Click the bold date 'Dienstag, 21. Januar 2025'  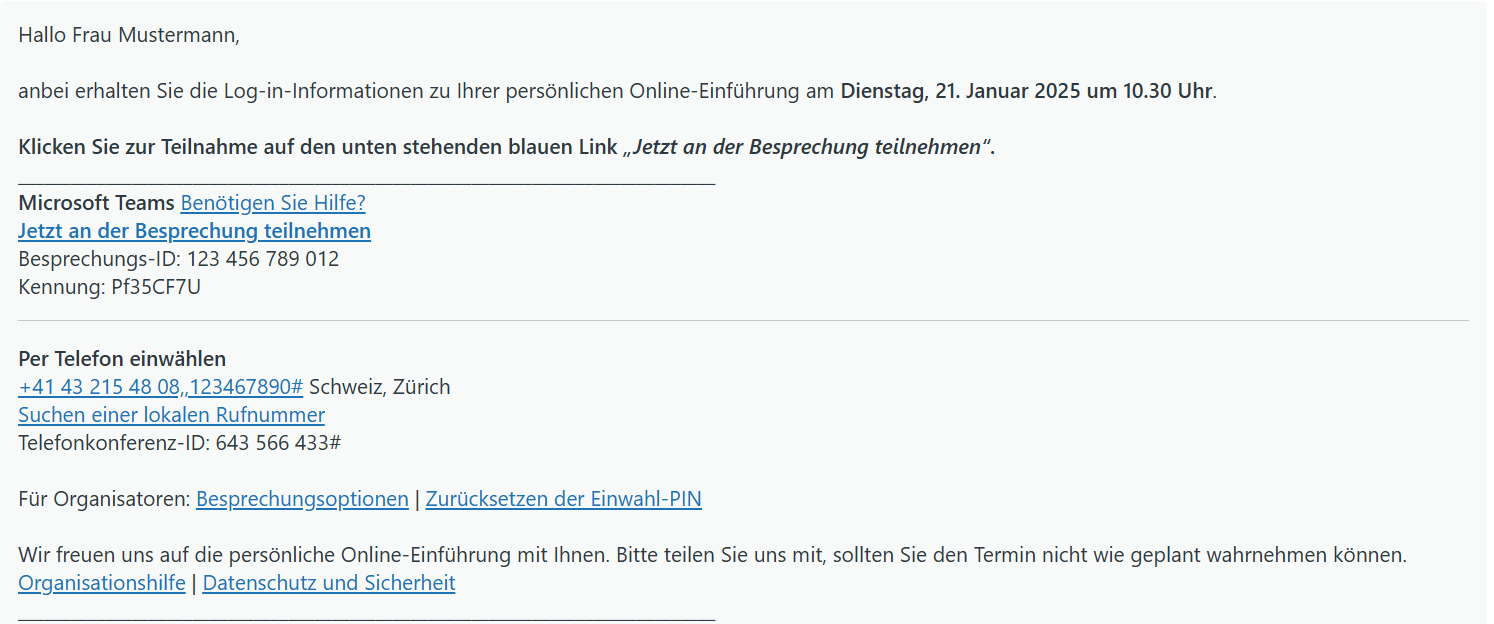click(x=961, y=91)
